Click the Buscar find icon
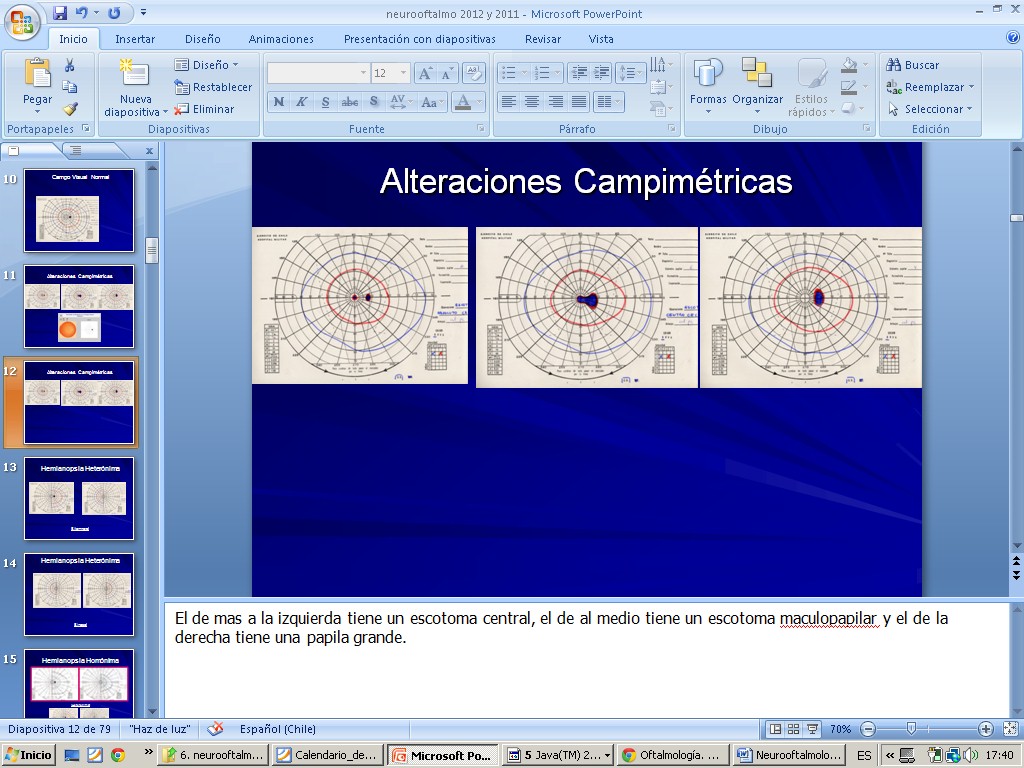The image size is (1024, 768). point(894,65)
